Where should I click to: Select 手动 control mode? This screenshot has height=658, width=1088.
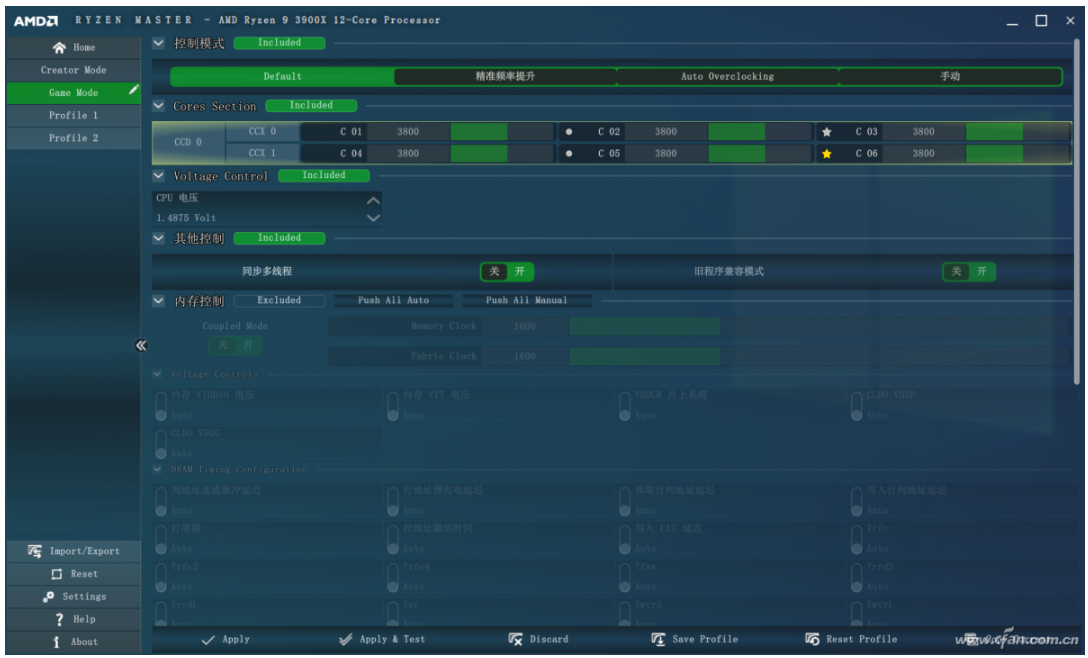click(950, 76)
